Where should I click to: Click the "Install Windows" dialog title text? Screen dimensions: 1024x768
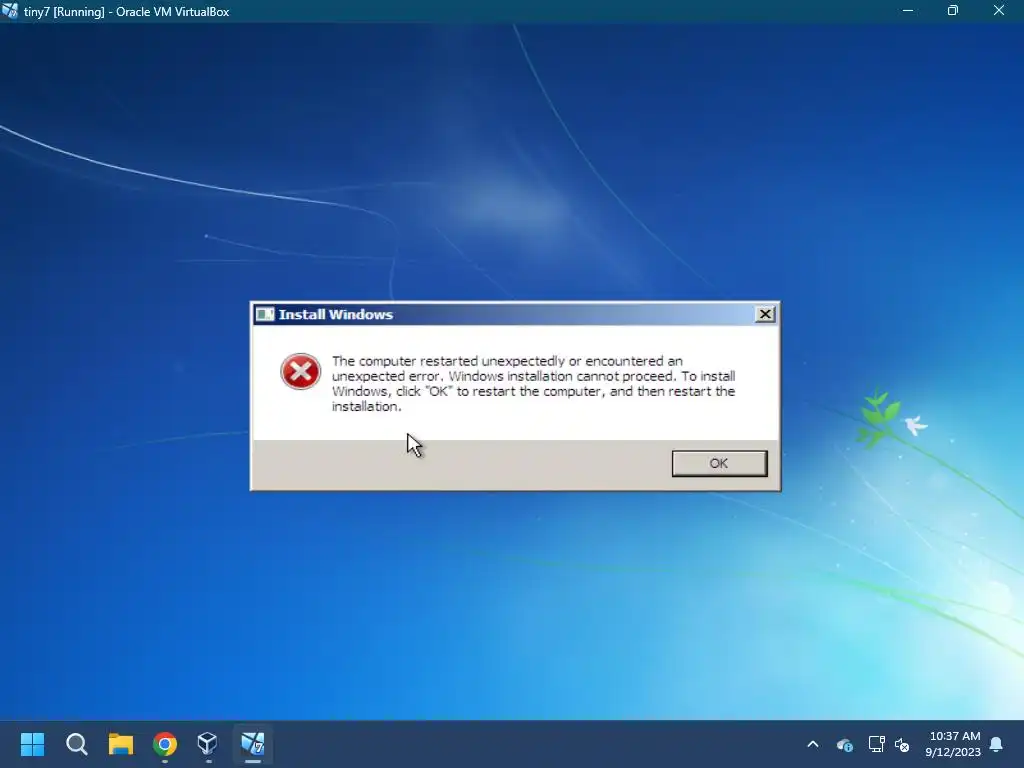click(336, 314)
